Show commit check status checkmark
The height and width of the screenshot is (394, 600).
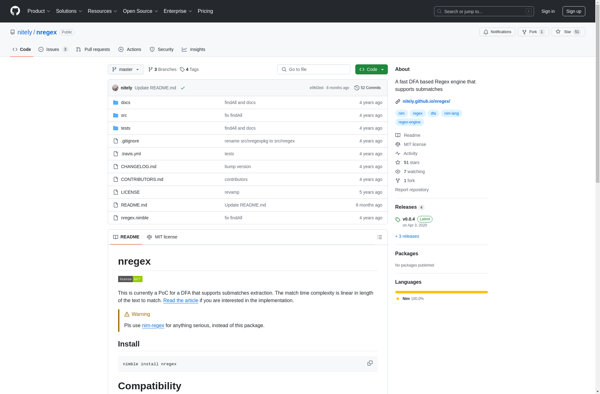point(183,88)
